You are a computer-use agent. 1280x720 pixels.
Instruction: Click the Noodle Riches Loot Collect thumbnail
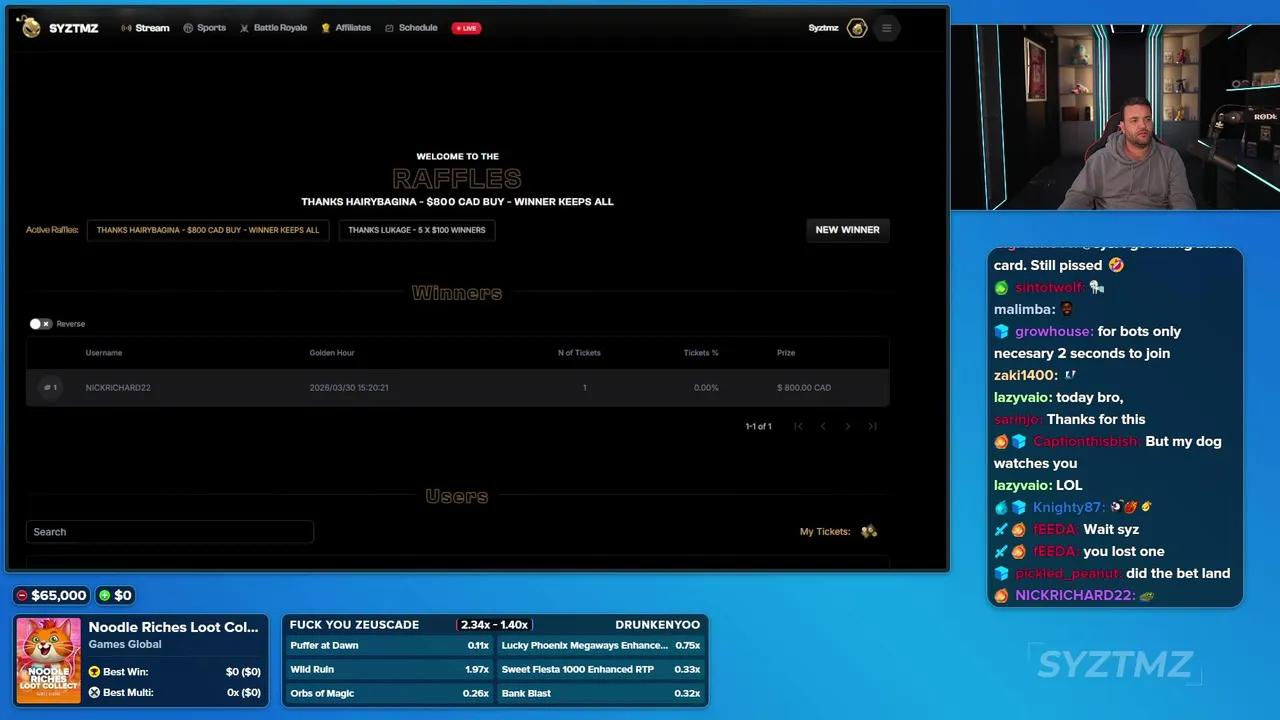click(x=48, y=660)
